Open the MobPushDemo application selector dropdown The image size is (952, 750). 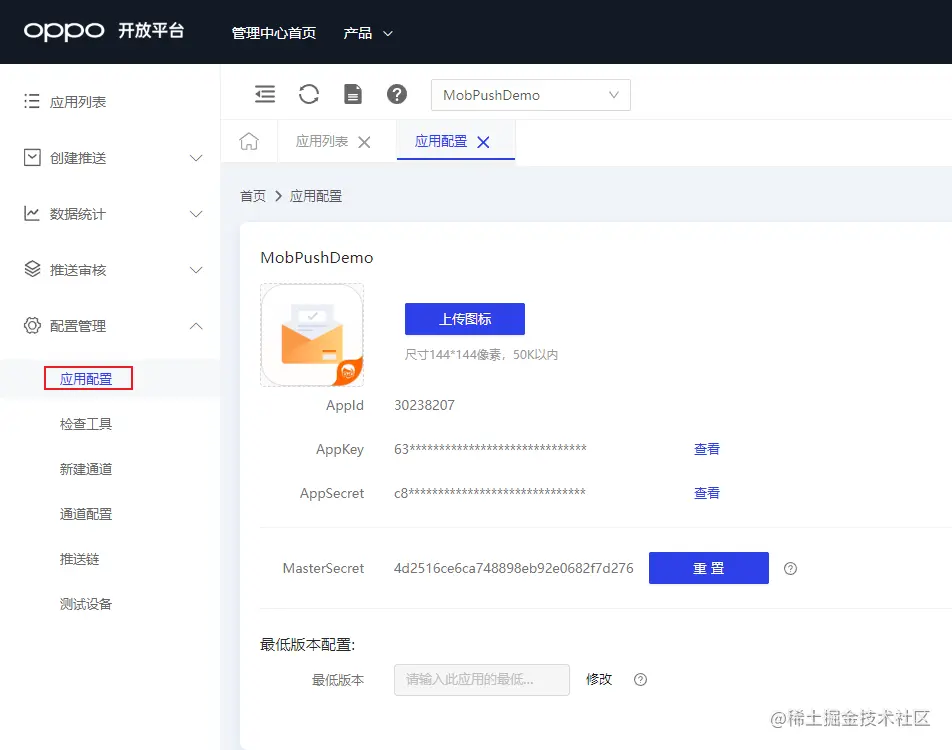531,94
